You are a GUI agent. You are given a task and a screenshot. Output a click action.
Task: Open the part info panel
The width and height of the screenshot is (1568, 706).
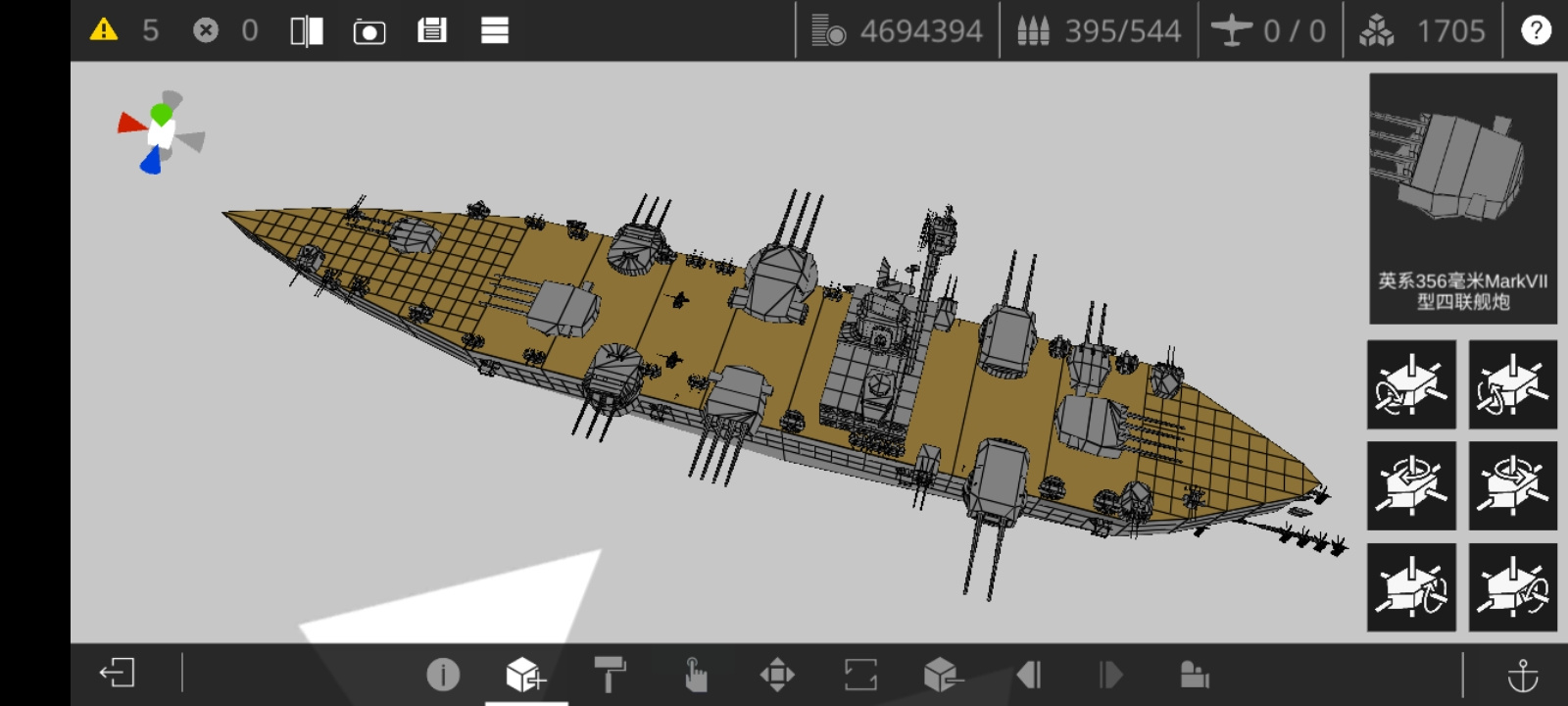[443, 675]
